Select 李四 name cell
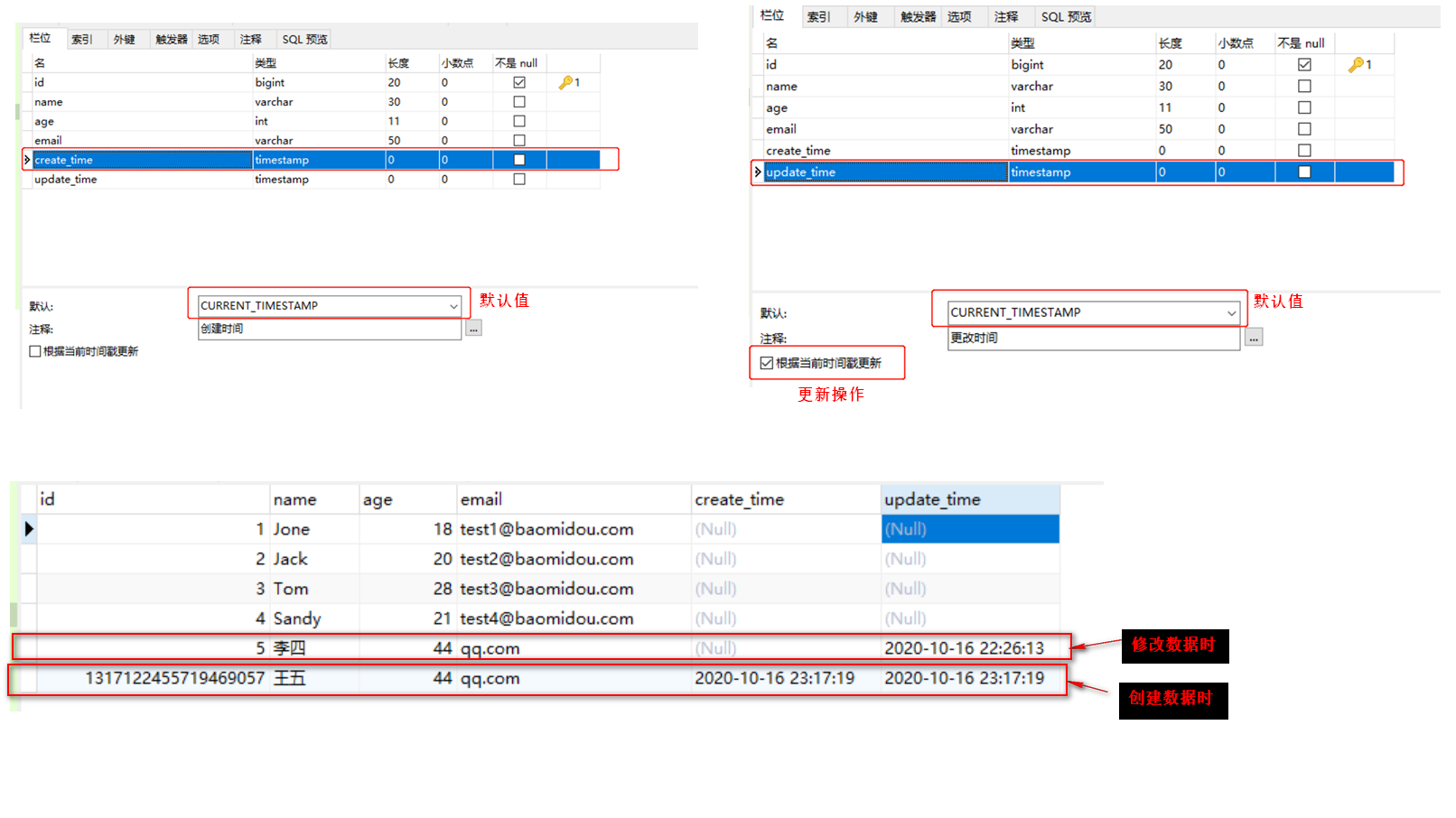This screenshot has height=818, width=1456. pos(314,648)
